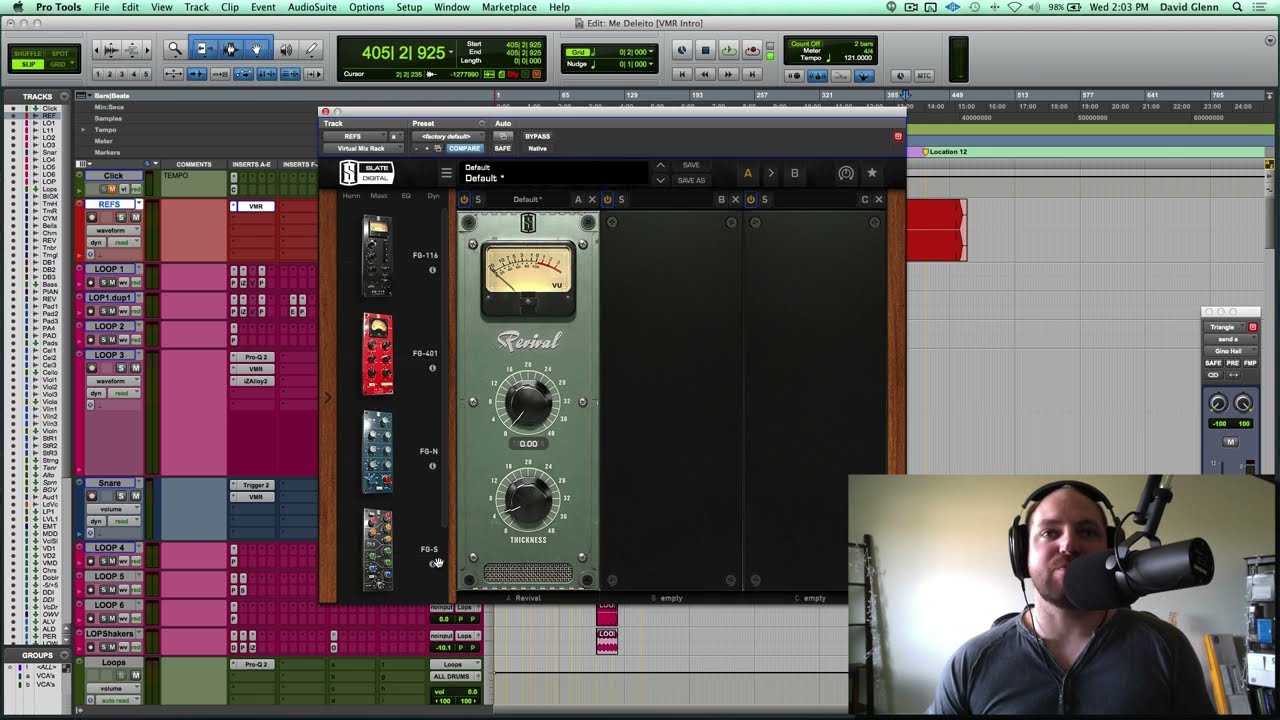Select the Pencil tool

[311, 49]
